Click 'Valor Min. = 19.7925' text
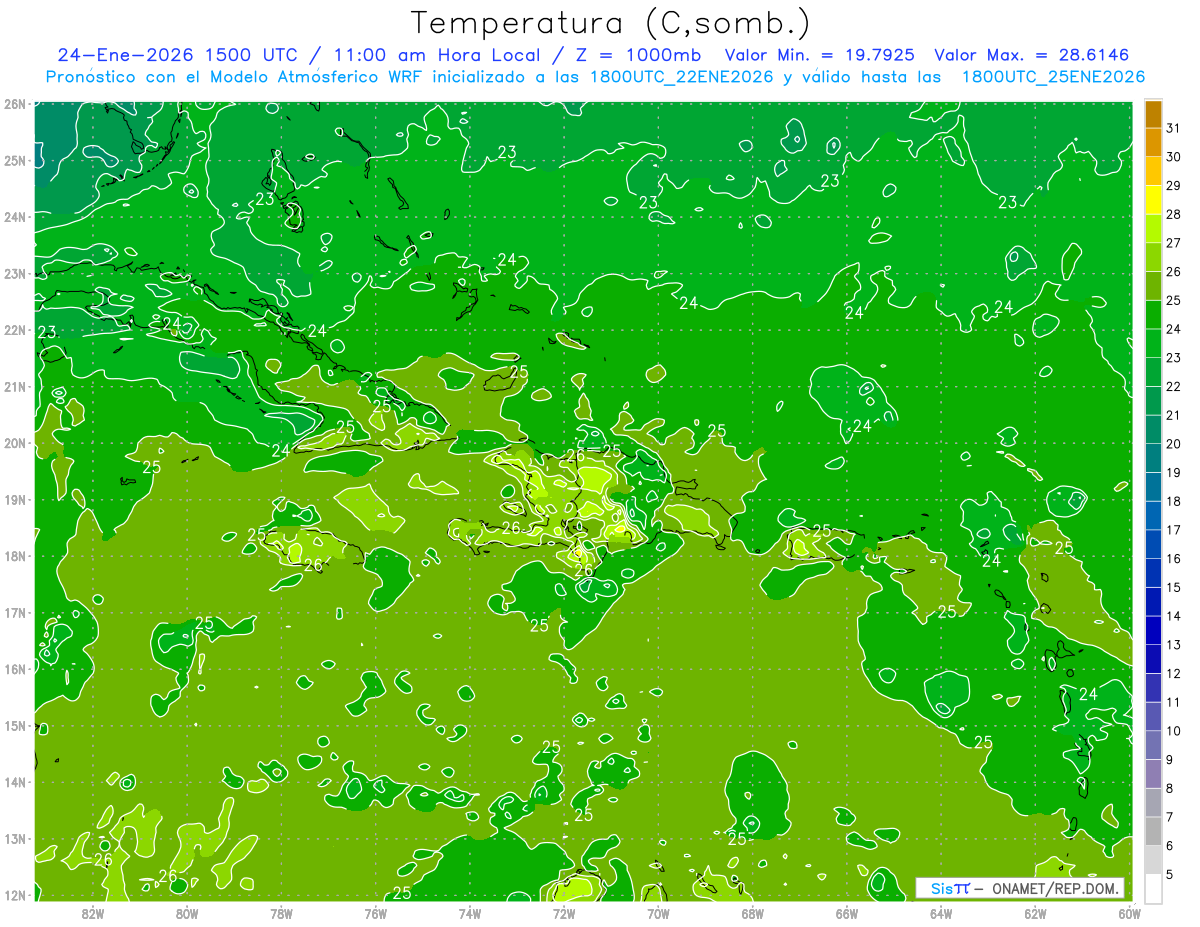Screen dimensions: 1200x927 click(x=820, y=55)
